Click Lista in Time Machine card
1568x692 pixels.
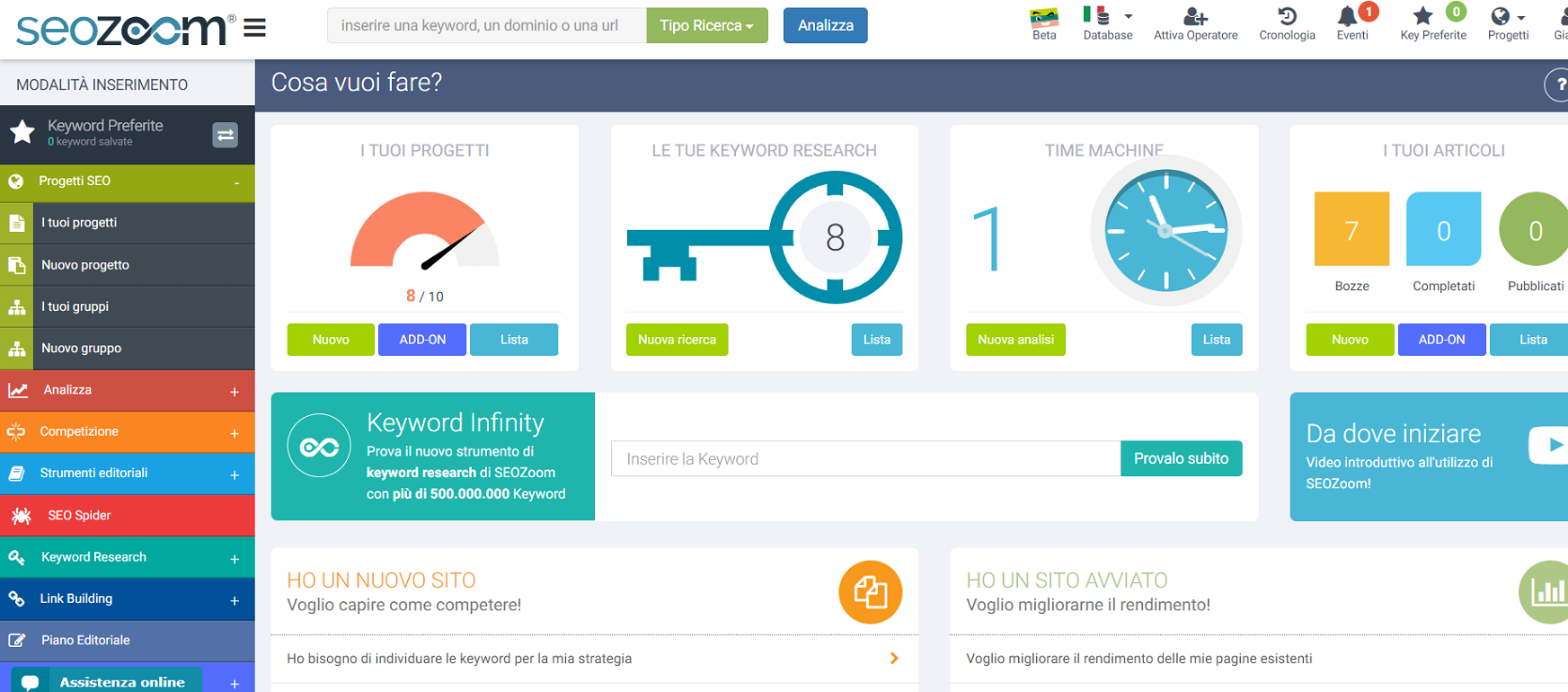point(1217,340)
